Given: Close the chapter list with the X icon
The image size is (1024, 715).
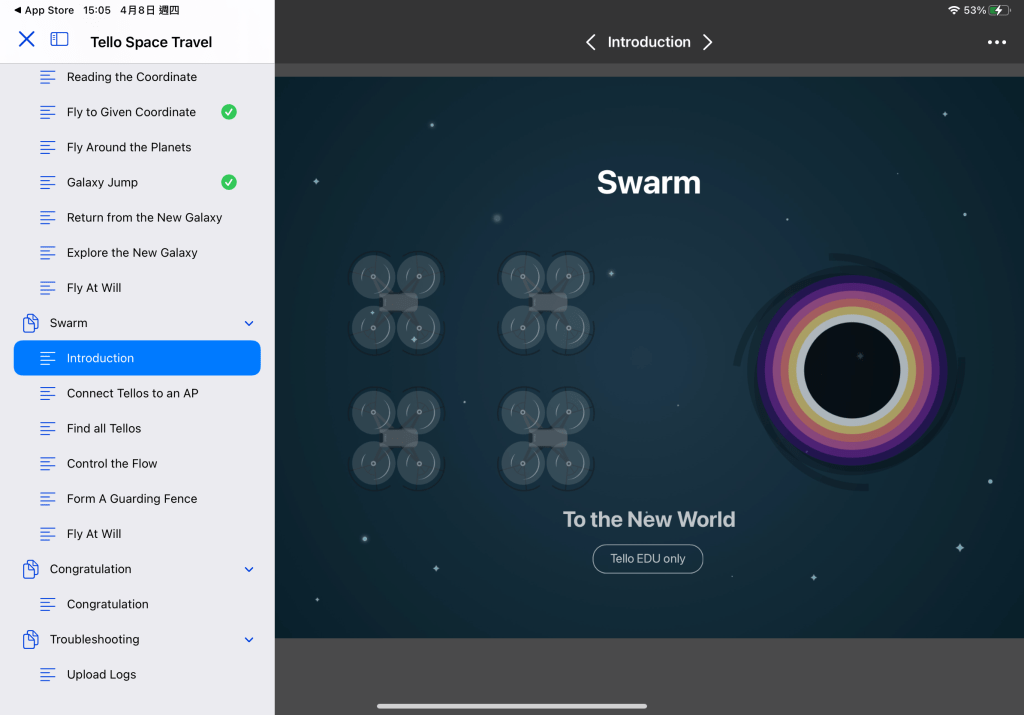Looking at the screenshot, I should coord(27,39).
